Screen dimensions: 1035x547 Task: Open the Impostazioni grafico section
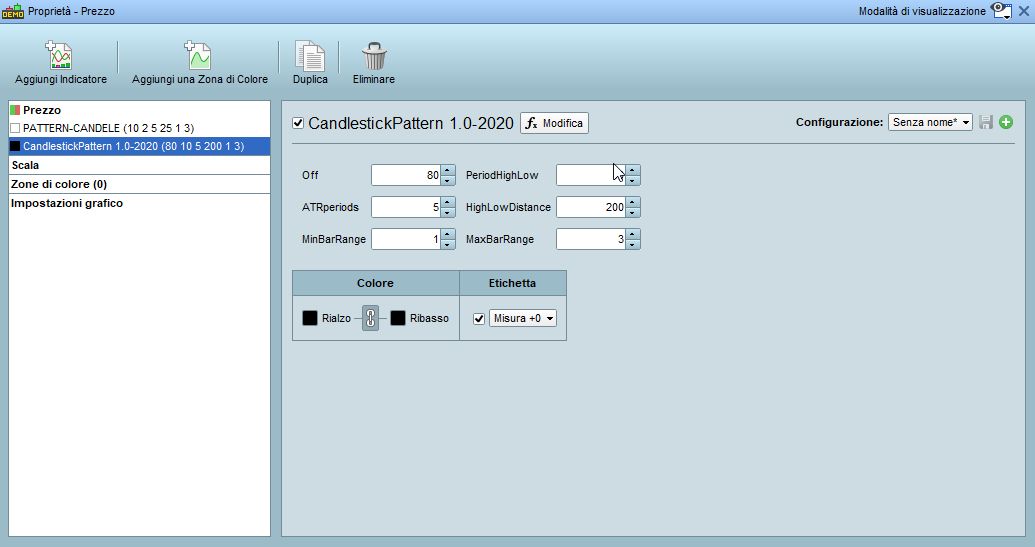click(139, 203)
